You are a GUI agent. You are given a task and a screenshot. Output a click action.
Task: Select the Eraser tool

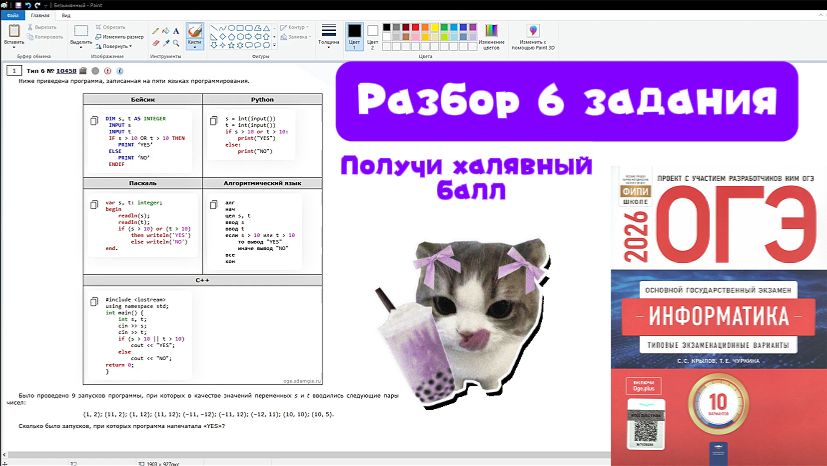[156, 43]
